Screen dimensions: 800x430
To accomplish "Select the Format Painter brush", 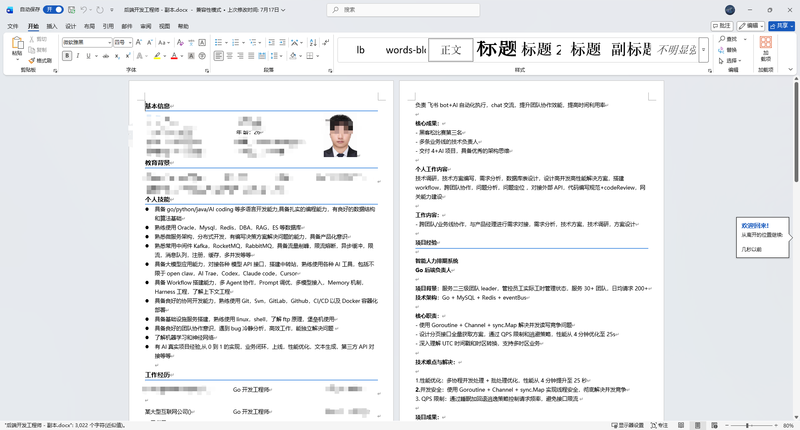I will tap(32, 60).
